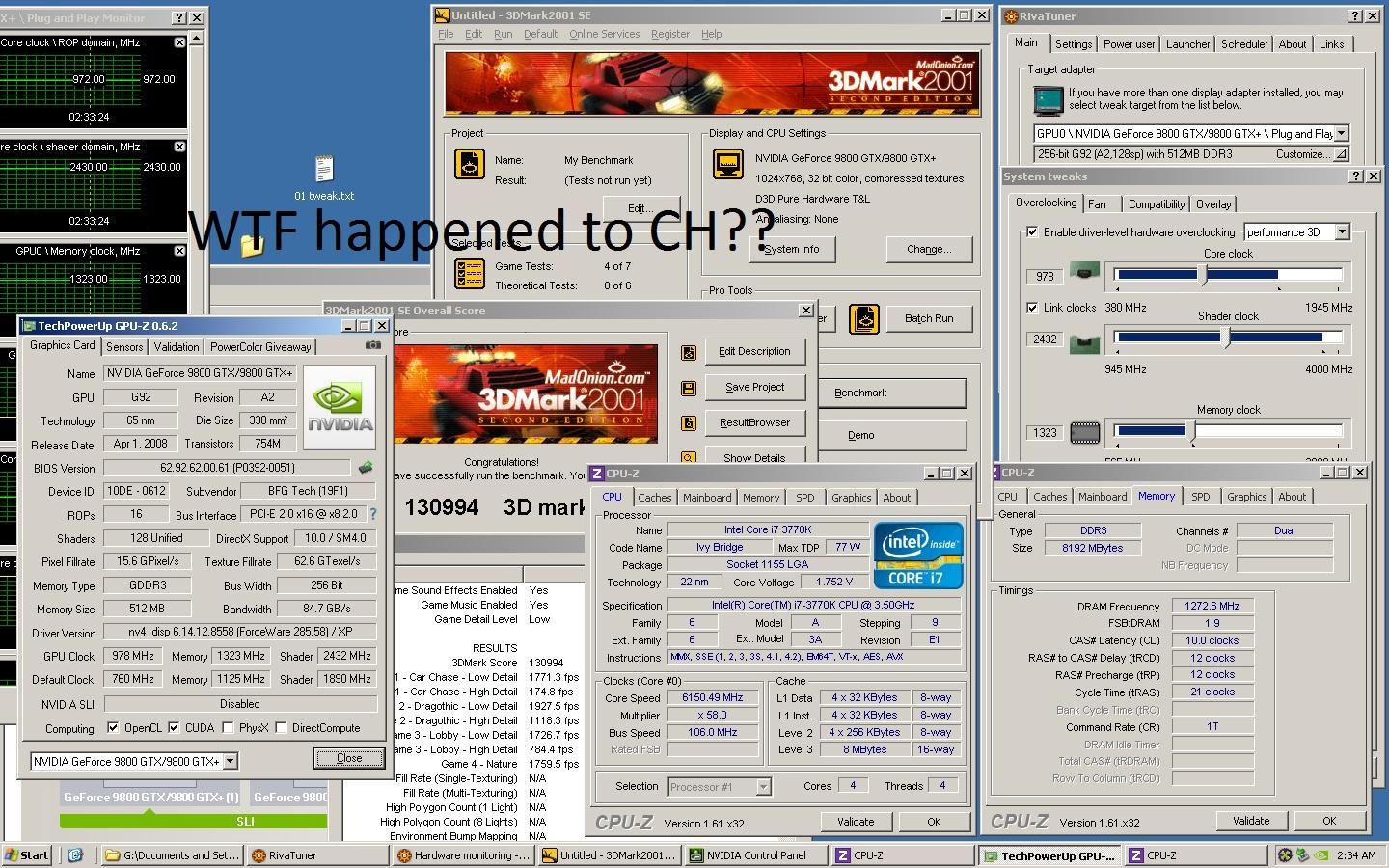The height and width of the screenshot is (868, 1389).
Task: Toggle the PhysX checkbox in GPU-Z
Action: point(228,728)
